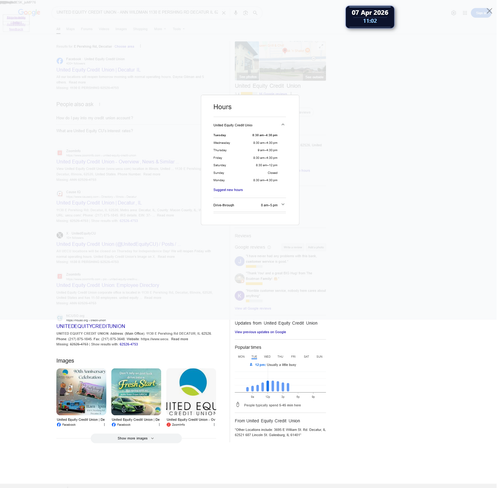Image resolution: width=500 pixels, height=488 pixels.
Task: Switch to the Videos tab
Action: [x=104, y=29]
